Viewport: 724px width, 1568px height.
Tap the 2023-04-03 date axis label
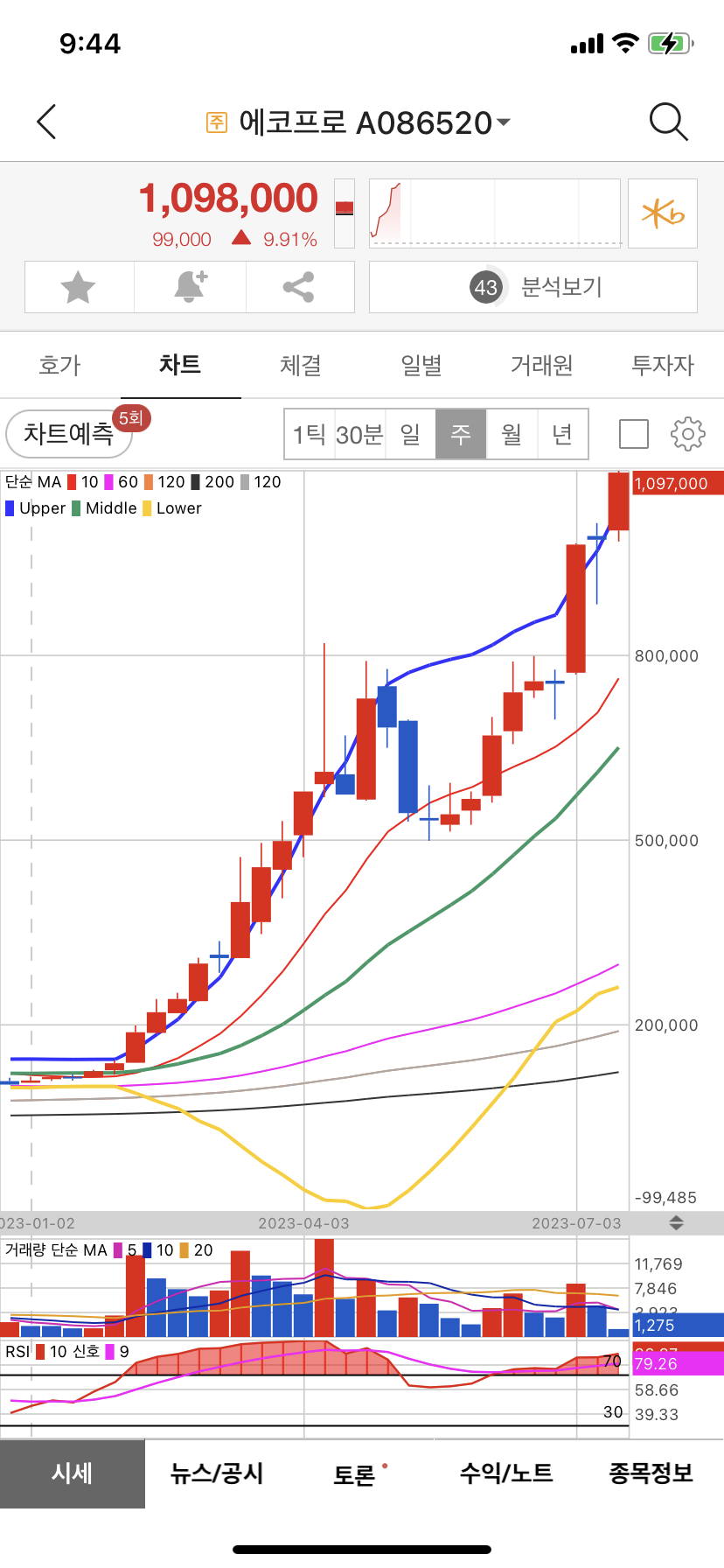point(303,1223)
